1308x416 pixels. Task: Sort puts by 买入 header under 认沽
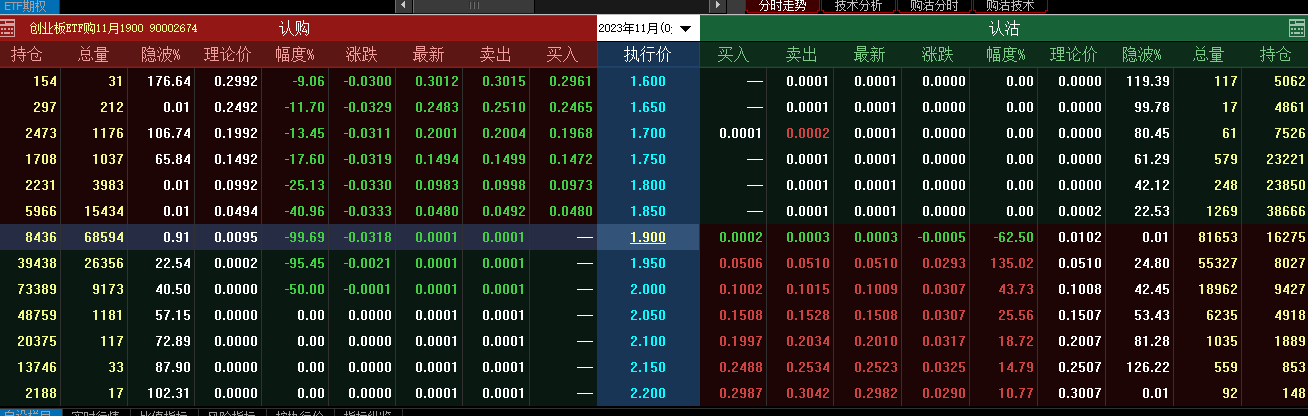click(x=733, y=54)
